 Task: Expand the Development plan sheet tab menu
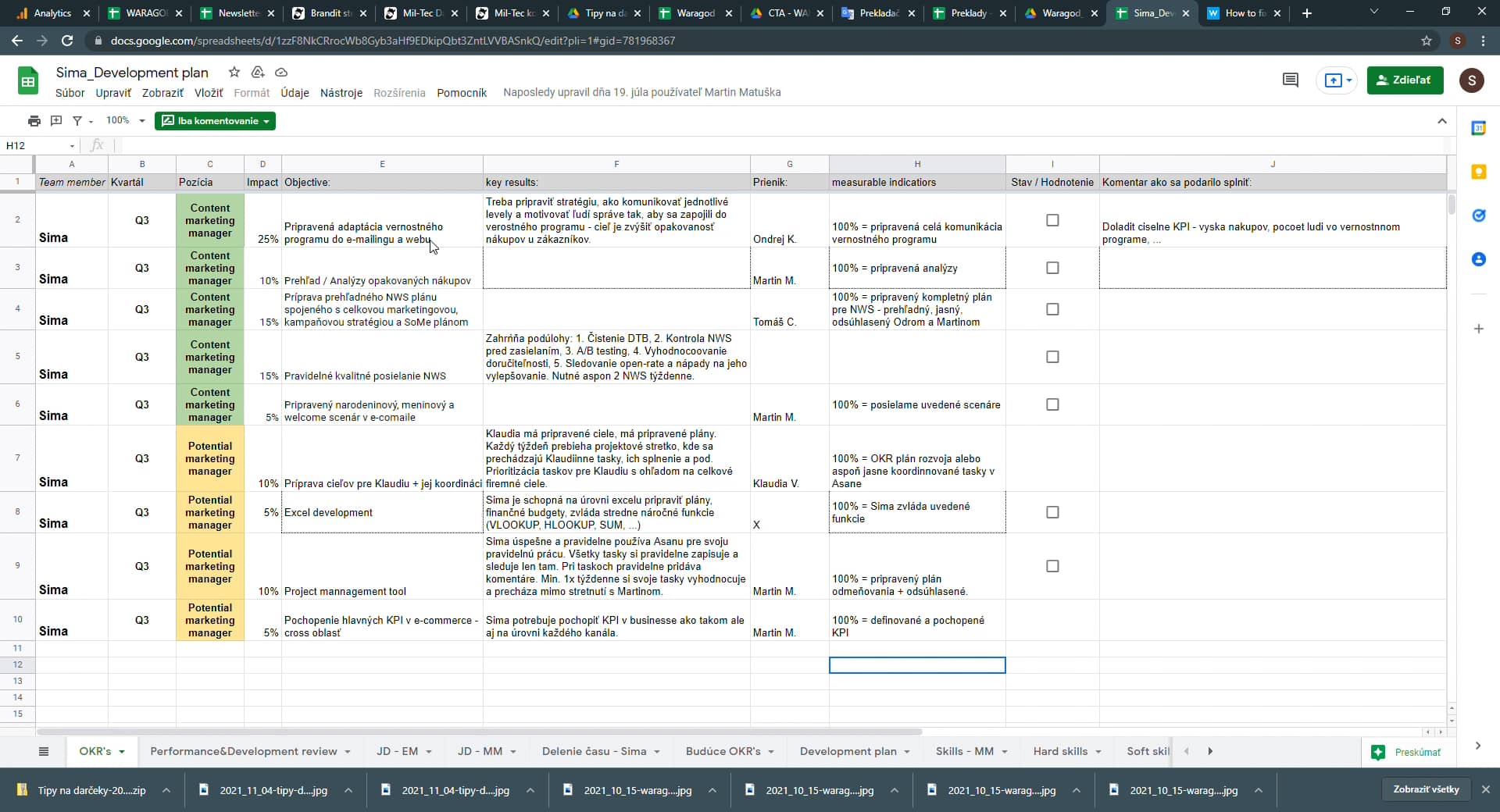coord(907,751)
